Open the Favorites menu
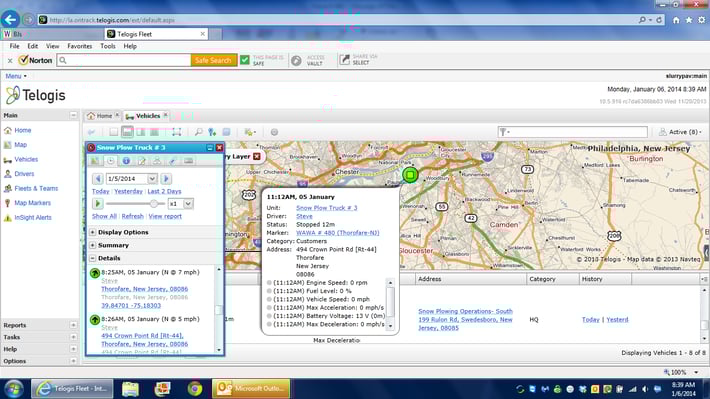 [80, 46]
